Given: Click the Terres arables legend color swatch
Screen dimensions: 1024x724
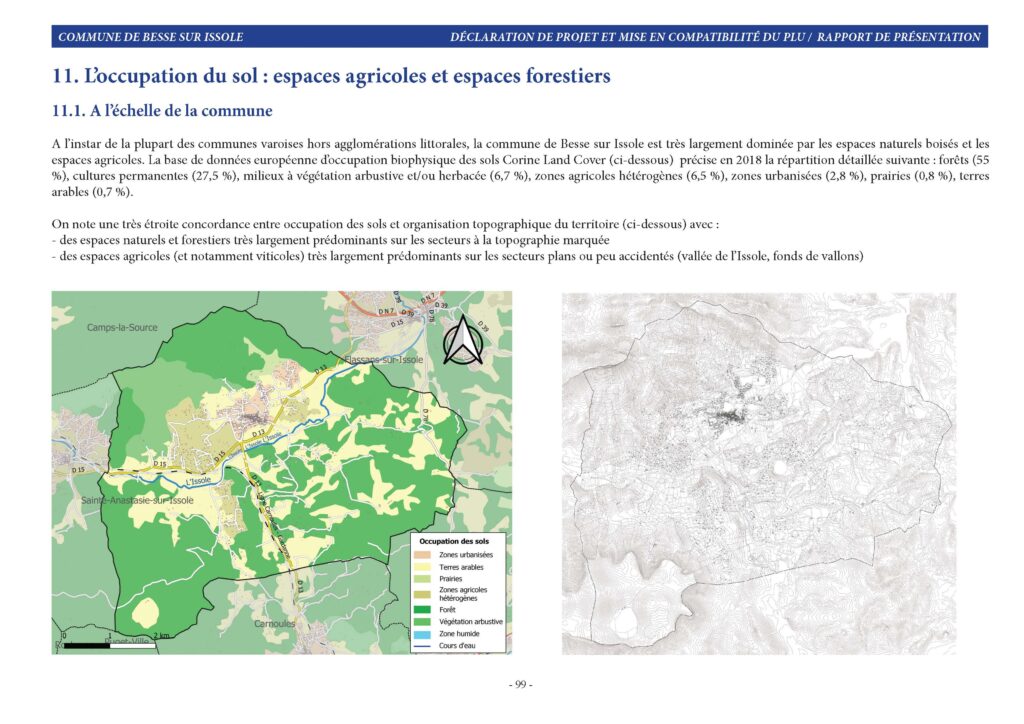Looking at the screenshot, I should (x=423, y=567).
